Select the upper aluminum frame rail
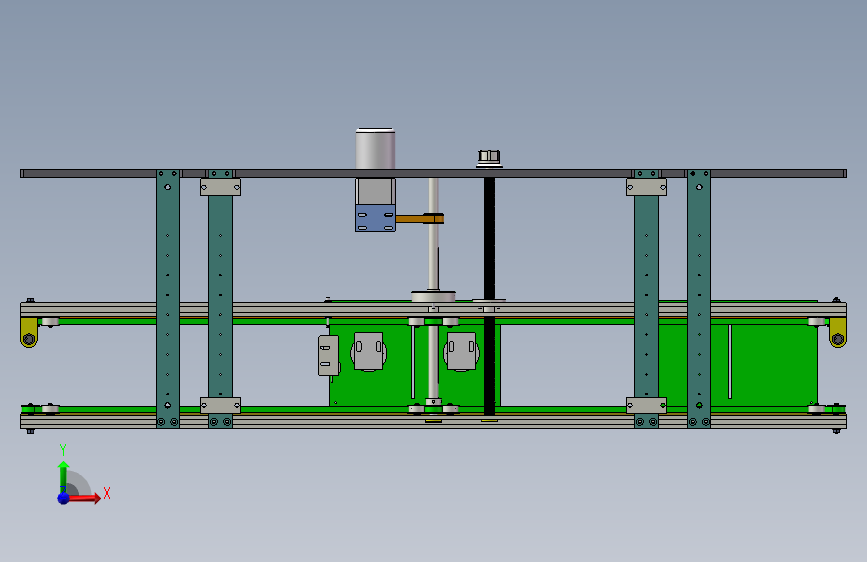The height and width of the screenshot is (562, 867). point(433,310)
